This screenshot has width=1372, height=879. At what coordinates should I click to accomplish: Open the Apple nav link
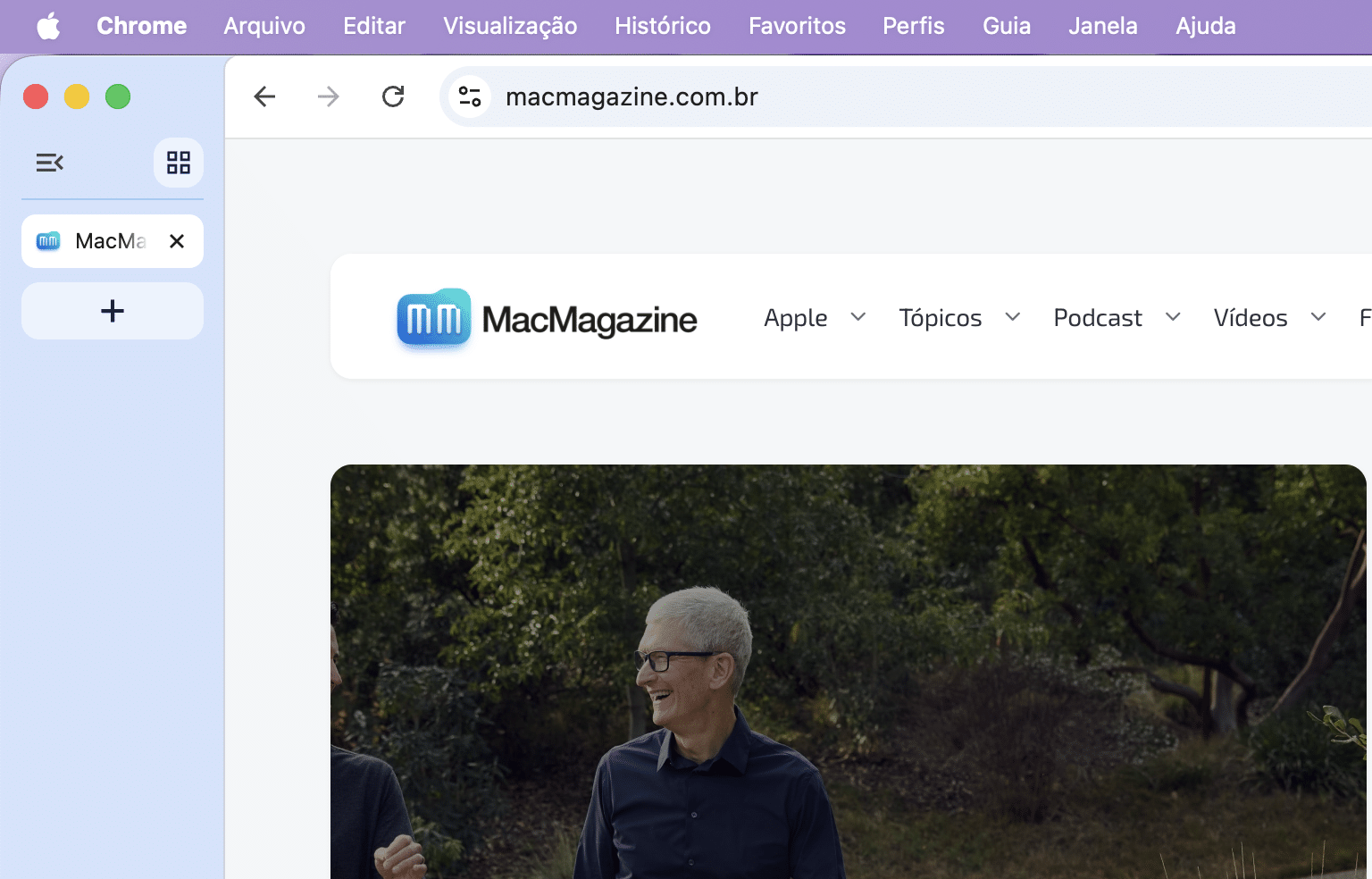[x=796, y=318]
